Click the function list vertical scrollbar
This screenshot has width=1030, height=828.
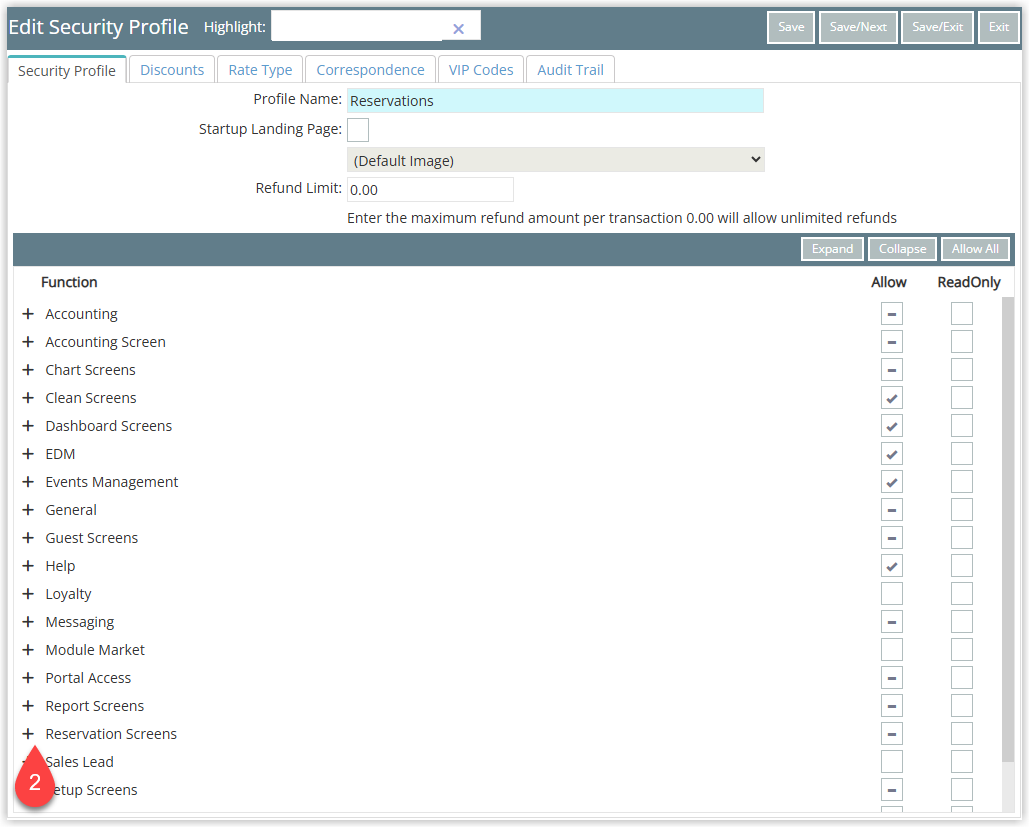coord(1007,520)
